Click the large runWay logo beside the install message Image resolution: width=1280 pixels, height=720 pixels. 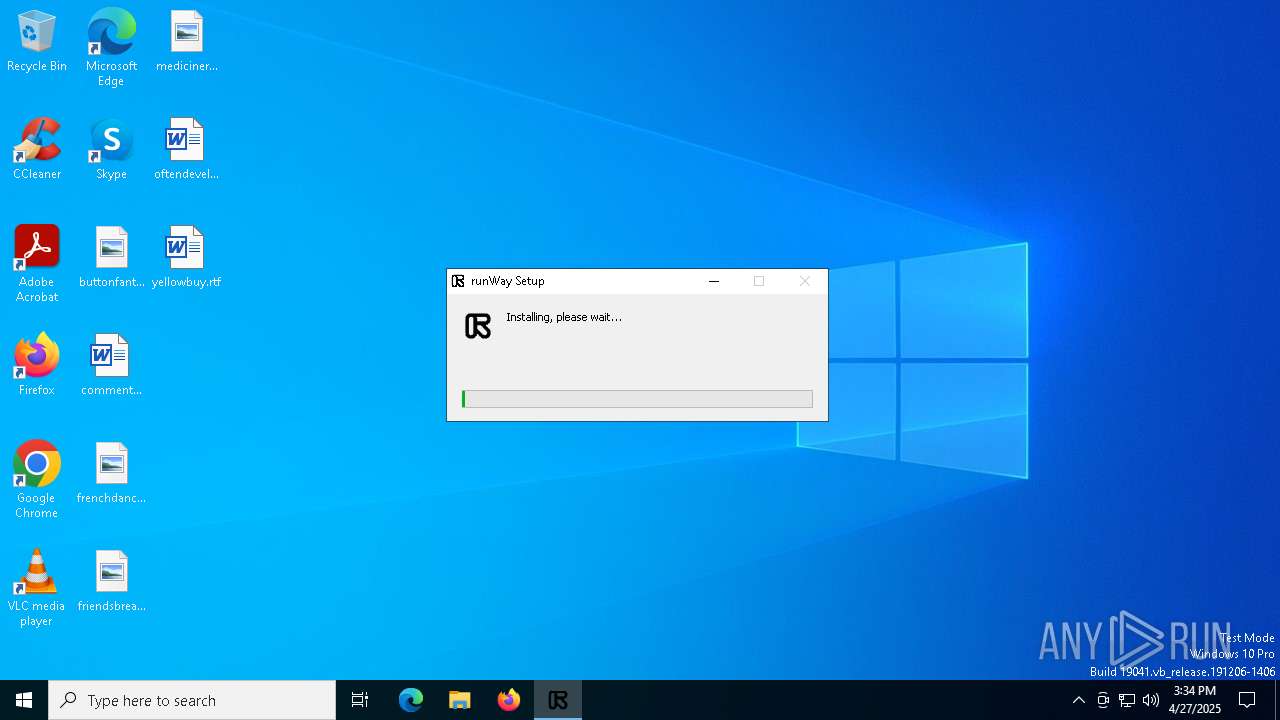click(478, 326)
